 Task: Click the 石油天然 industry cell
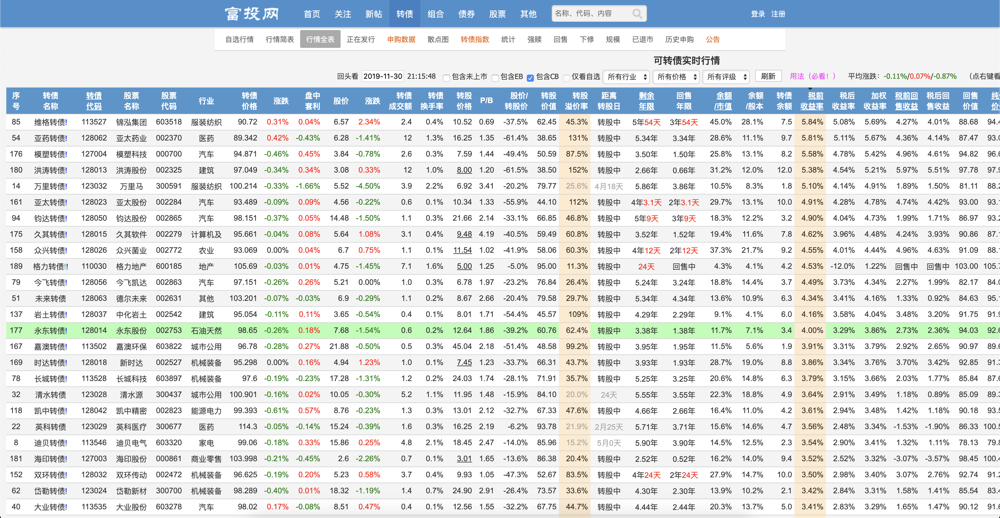(x=206, y=330)
